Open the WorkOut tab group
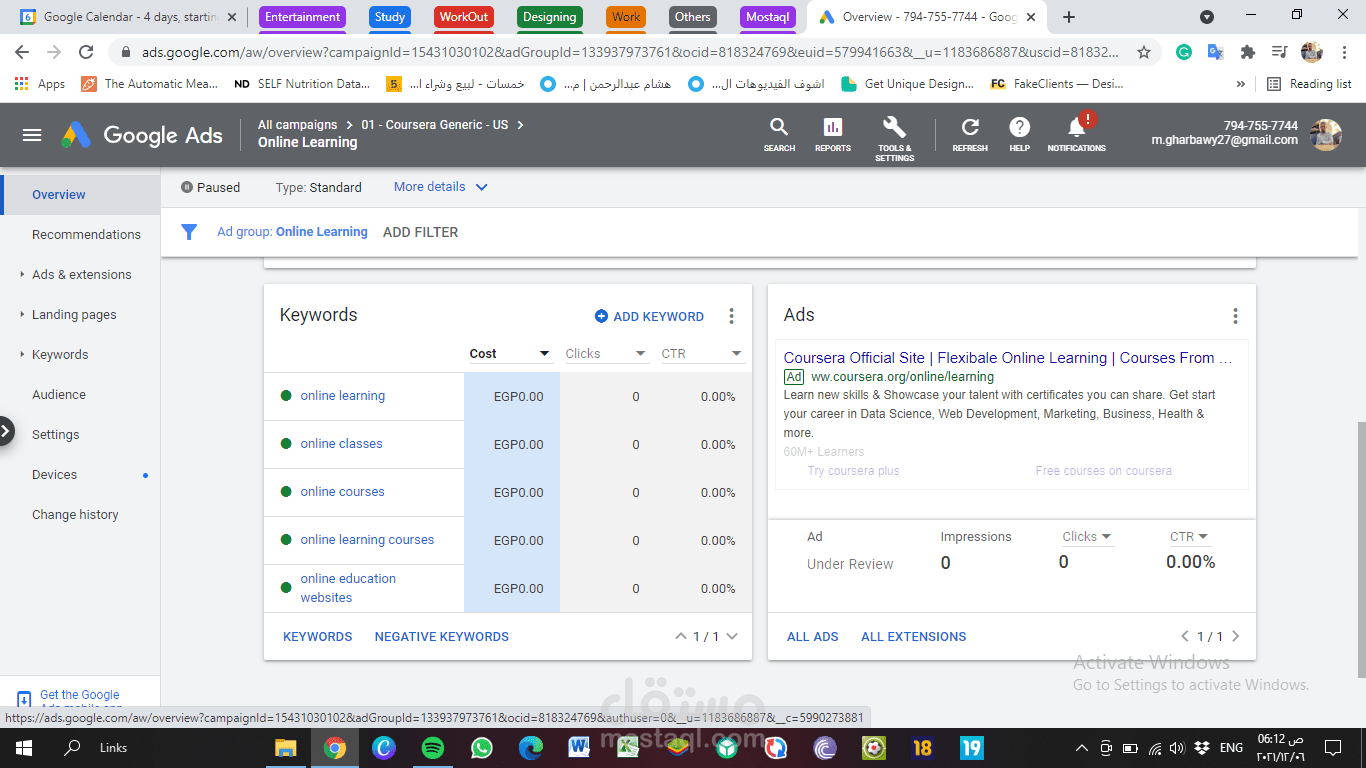Viewport: 1366px width, 768px height. 464,17
